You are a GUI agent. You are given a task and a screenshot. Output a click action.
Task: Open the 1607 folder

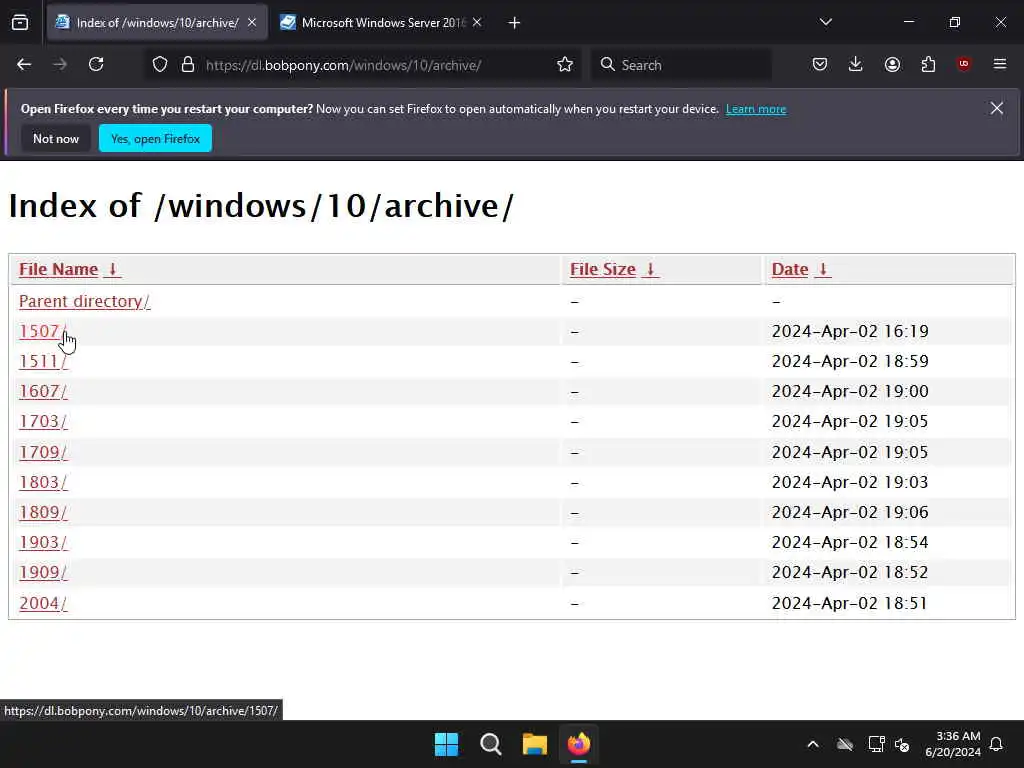tap(42, 391)
